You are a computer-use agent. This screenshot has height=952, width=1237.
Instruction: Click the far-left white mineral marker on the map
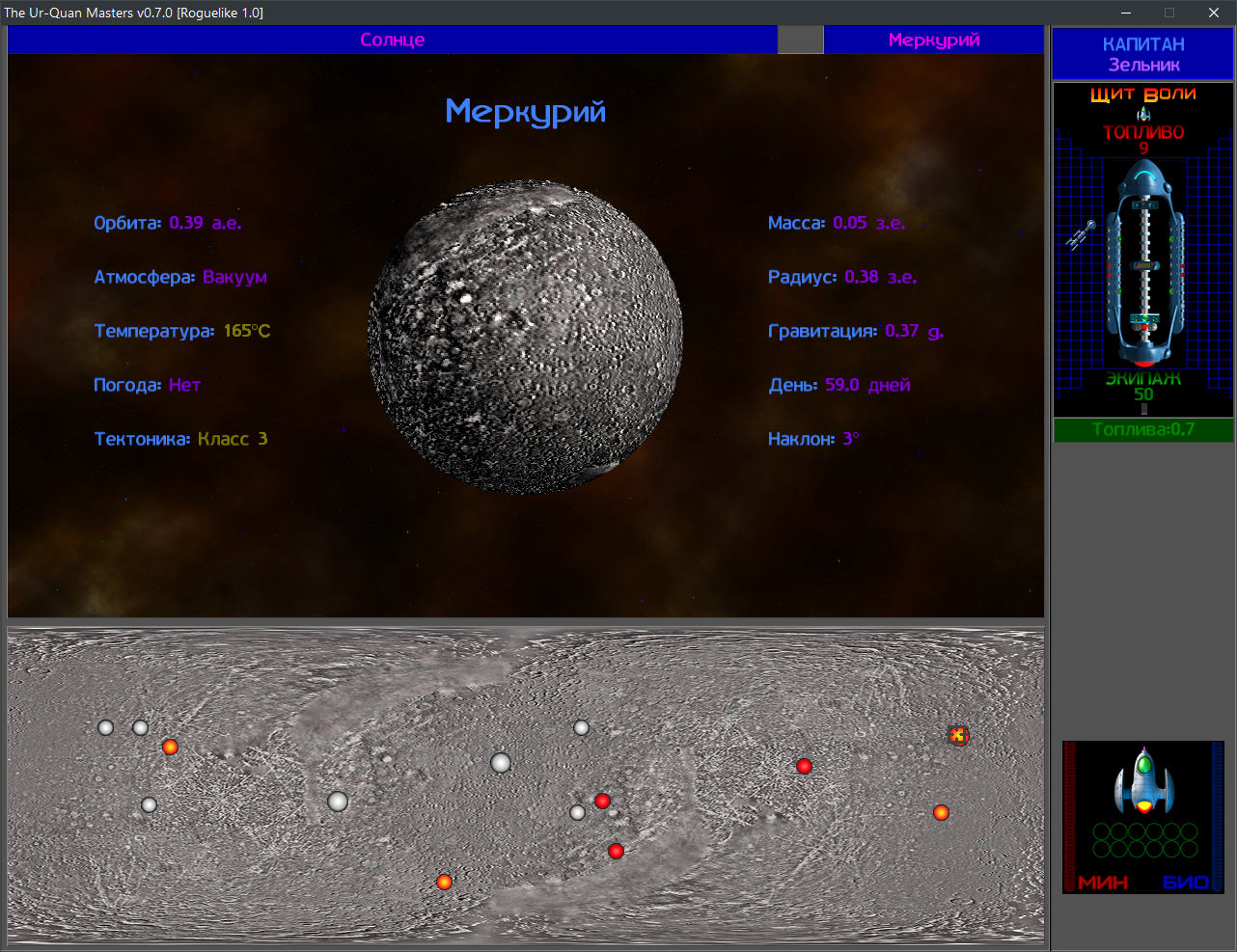click(x=106, y=727)
